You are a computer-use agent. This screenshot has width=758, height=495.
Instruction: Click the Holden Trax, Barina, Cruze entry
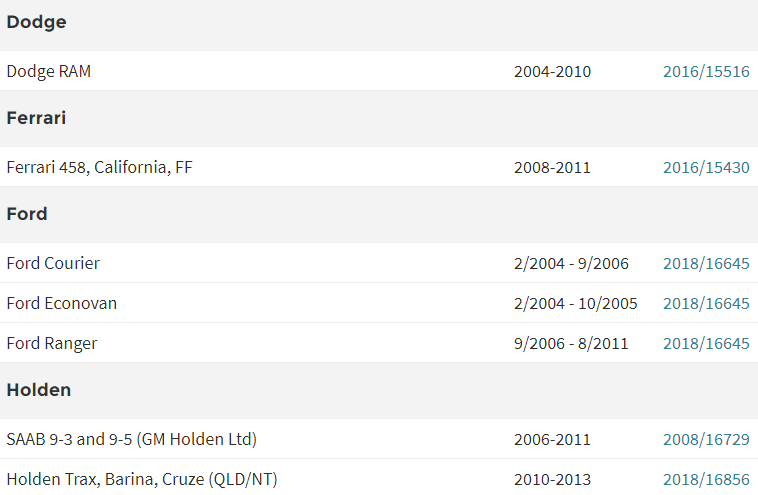142,480
